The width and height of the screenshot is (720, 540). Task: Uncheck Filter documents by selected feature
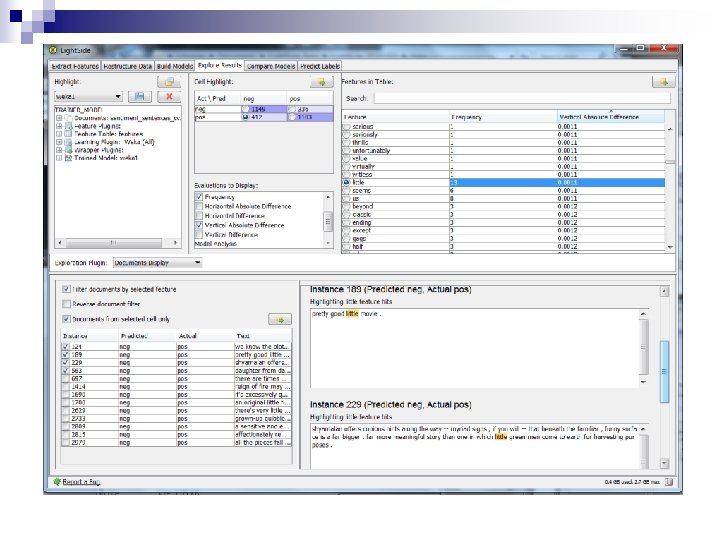tap(66, 289)
